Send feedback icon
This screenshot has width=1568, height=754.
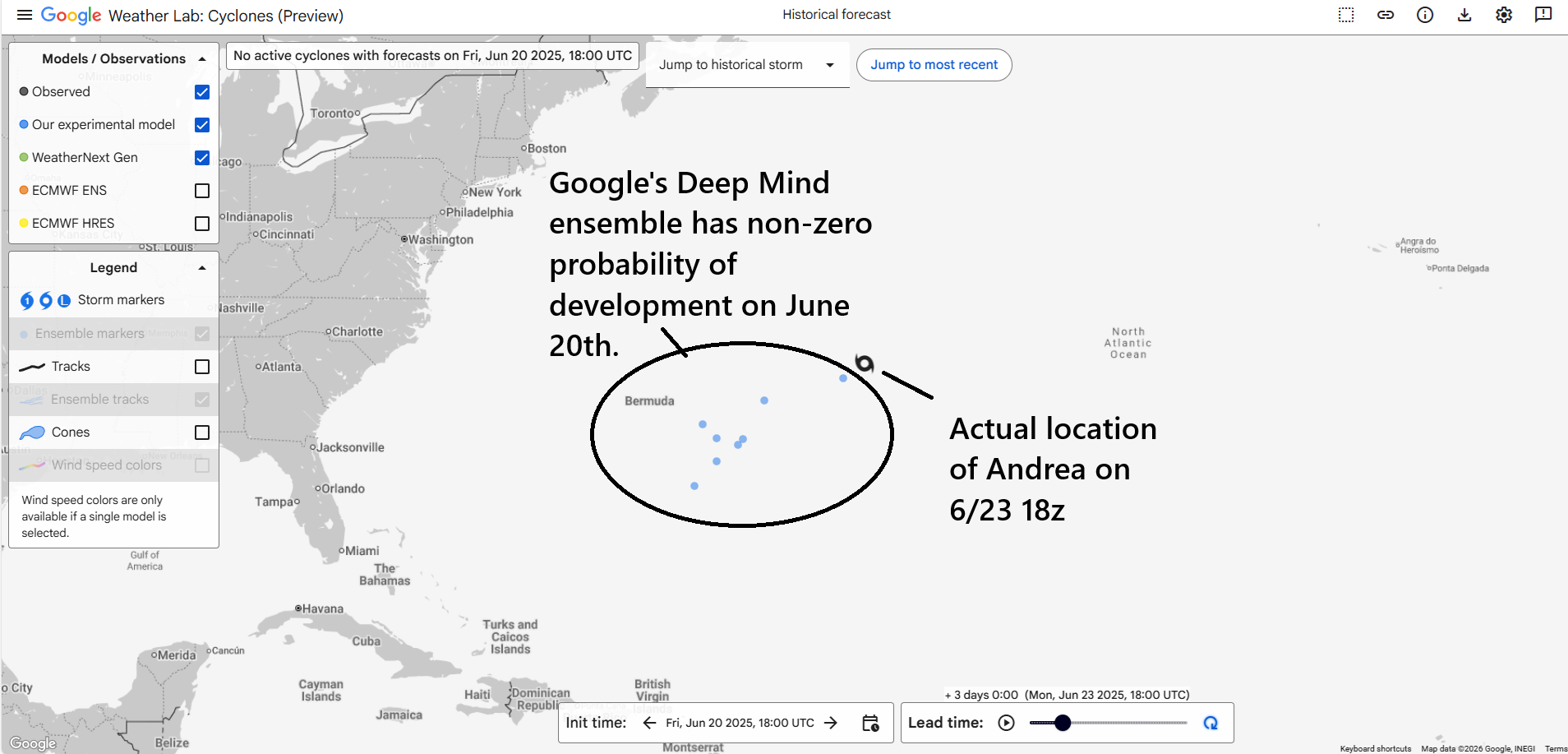pyautogui.click(x=1543, y=15)
